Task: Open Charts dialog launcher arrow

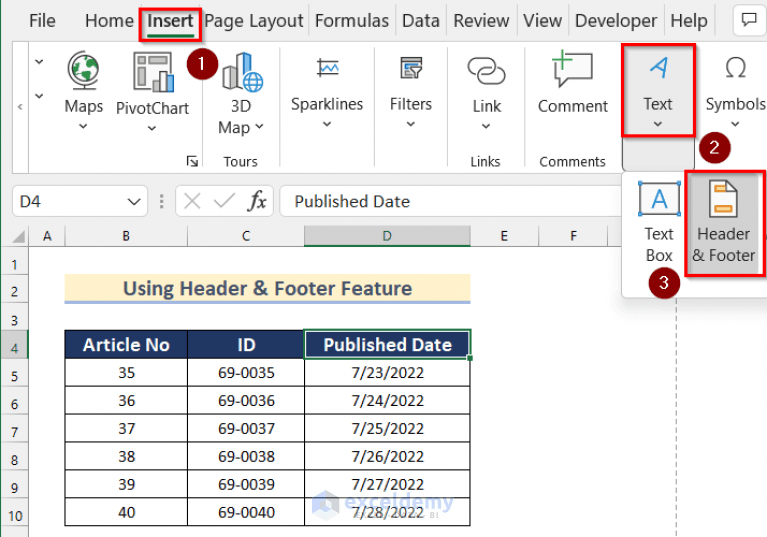Action: point(192,161)
